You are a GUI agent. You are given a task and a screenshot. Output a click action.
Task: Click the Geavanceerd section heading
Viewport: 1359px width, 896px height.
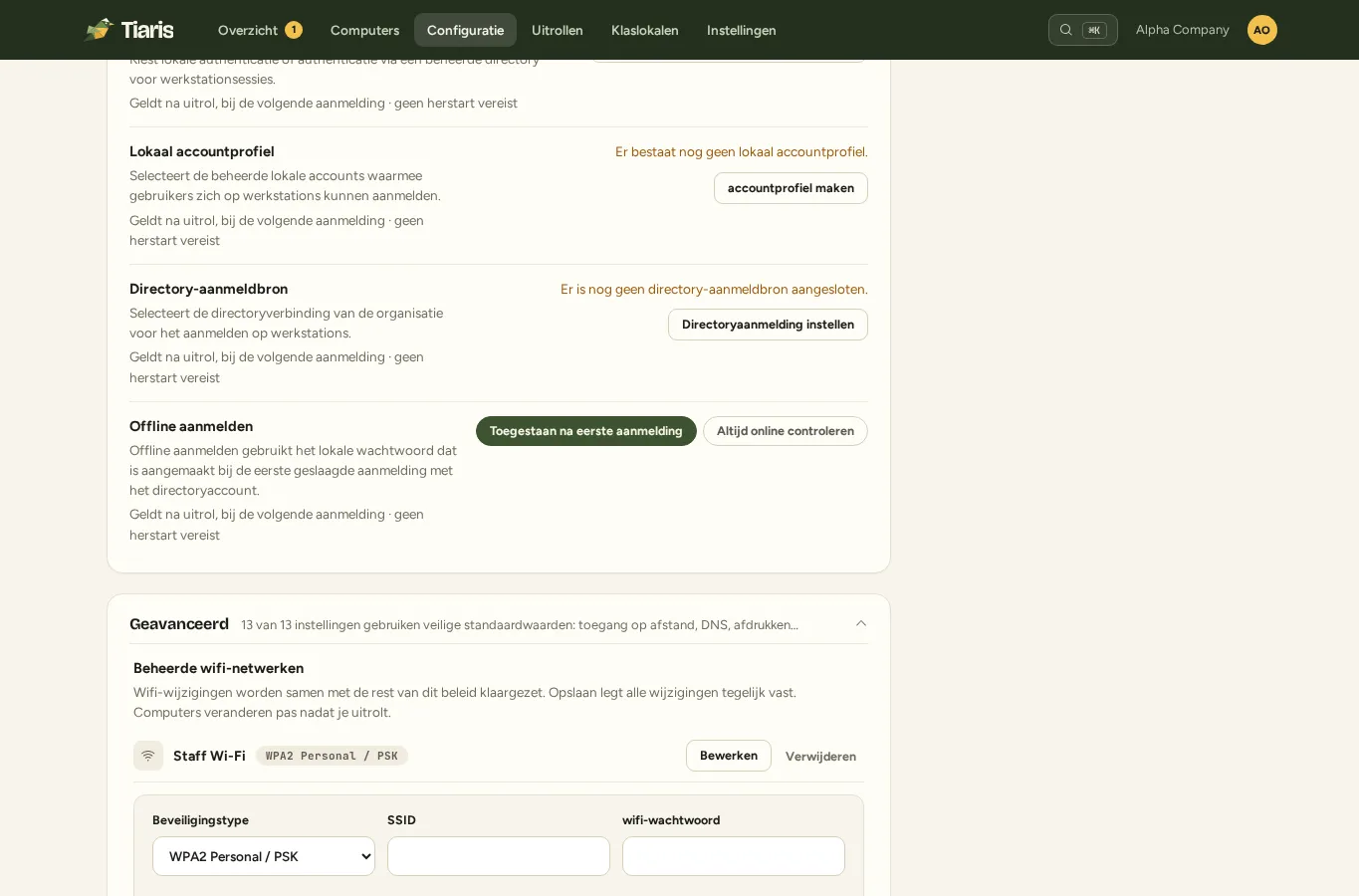pos(179,624)
